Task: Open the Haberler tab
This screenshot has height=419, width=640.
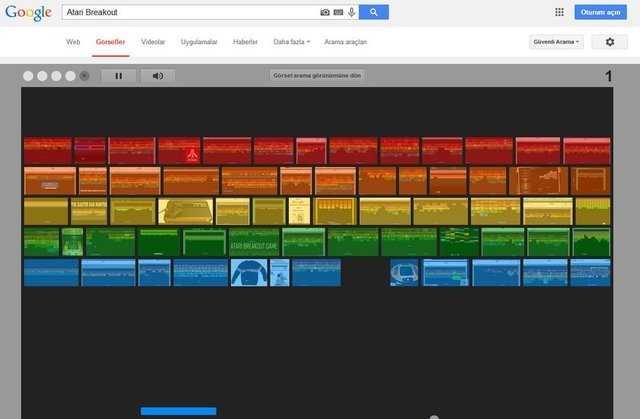Action: tap(245, 42)
